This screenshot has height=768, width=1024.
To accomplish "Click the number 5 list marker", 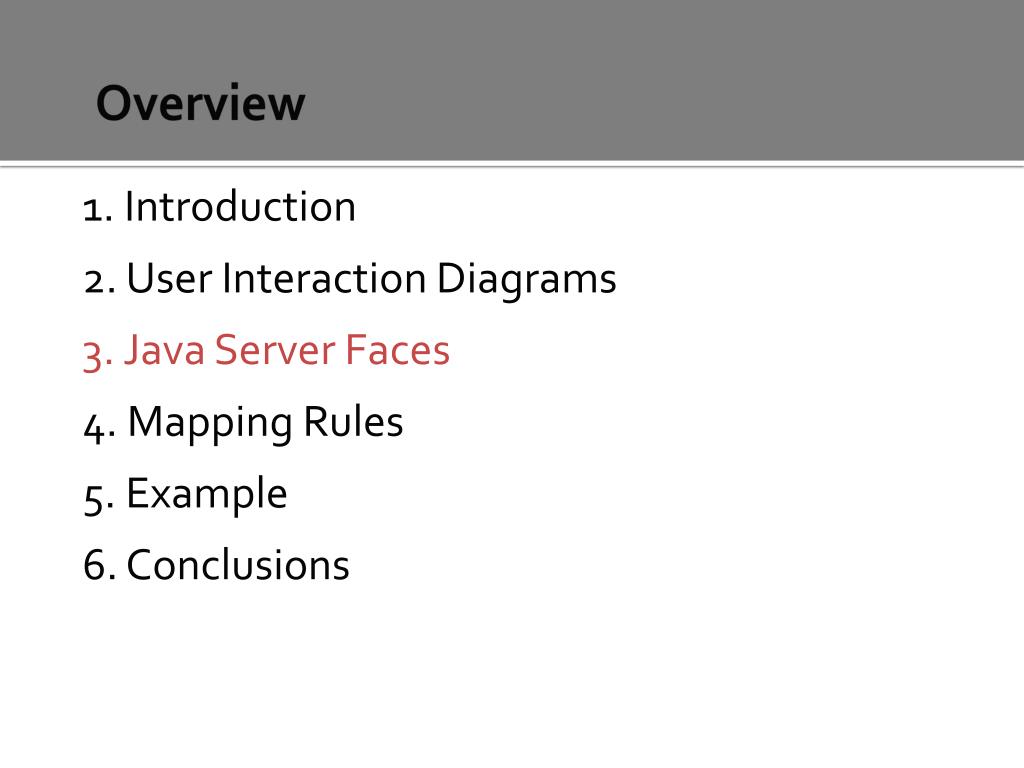I will [99, 500].
